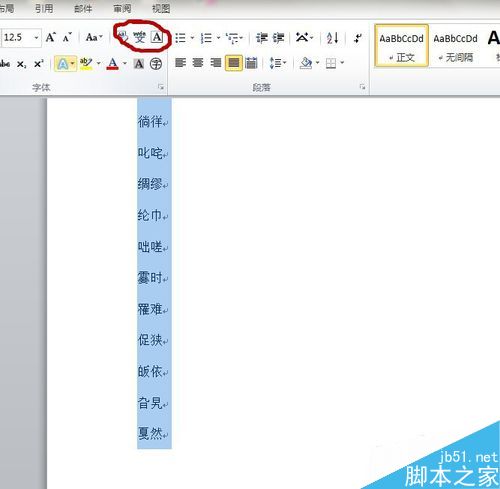Toggle strikethrough formatting
The height and width of the screenshot is (489, 500).
click(5, 63)
